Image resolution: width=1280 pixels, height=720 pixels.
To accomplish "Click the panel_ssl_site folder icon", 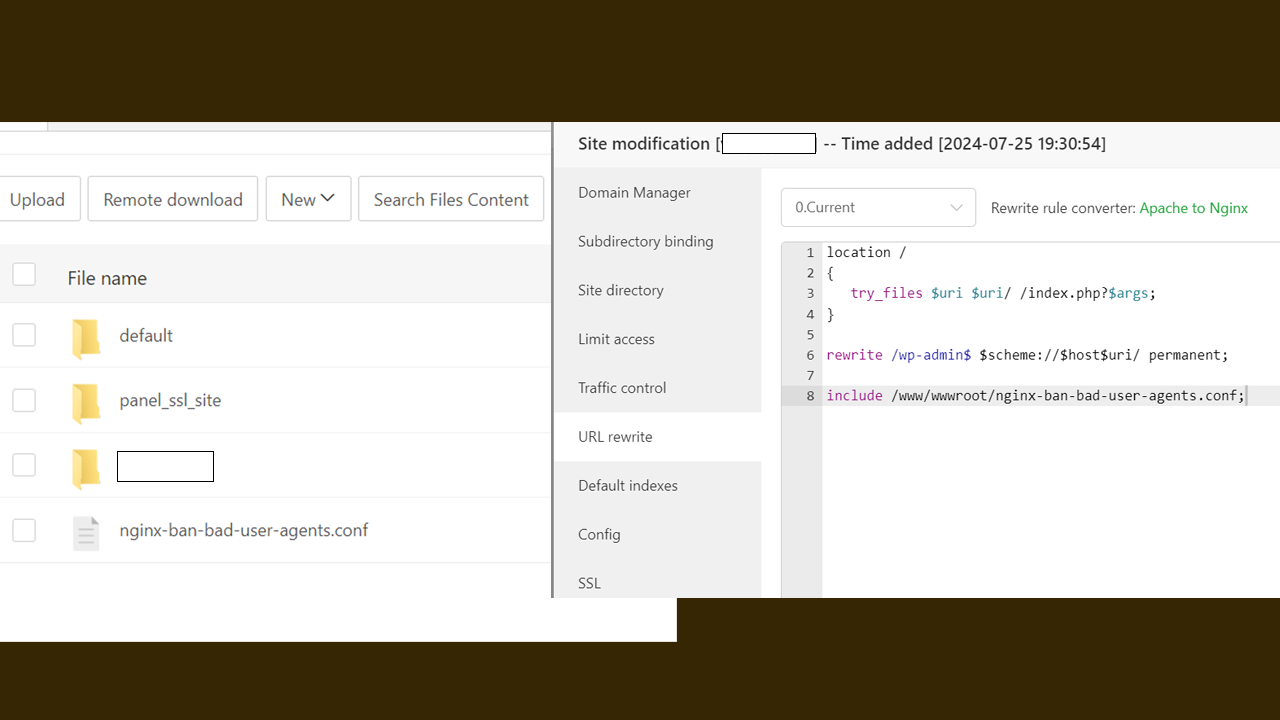I will coord(86,402).
